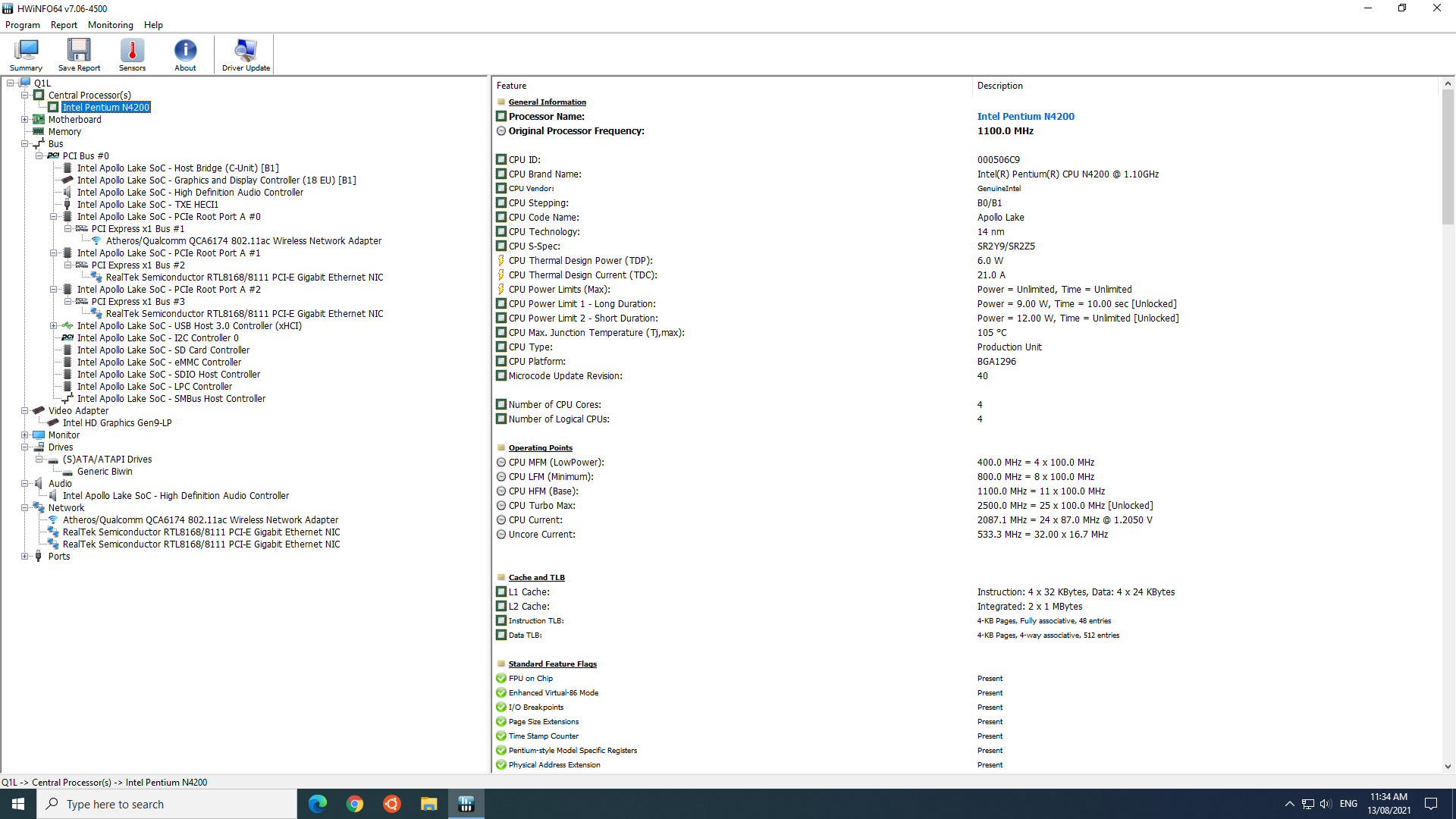Click the Standard Feature Flags header

point(552,664)
